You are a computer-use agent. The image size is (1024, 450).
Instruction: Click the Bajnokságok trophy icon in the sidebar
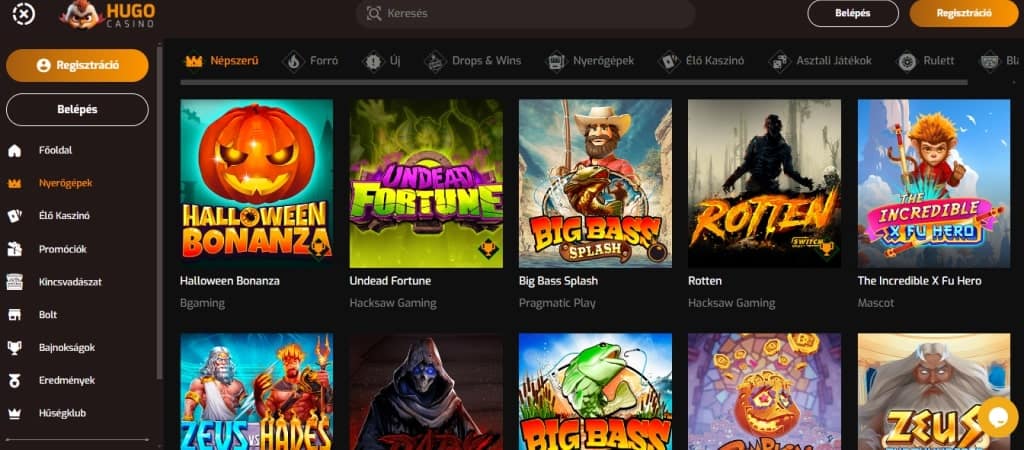coord(14,347)
